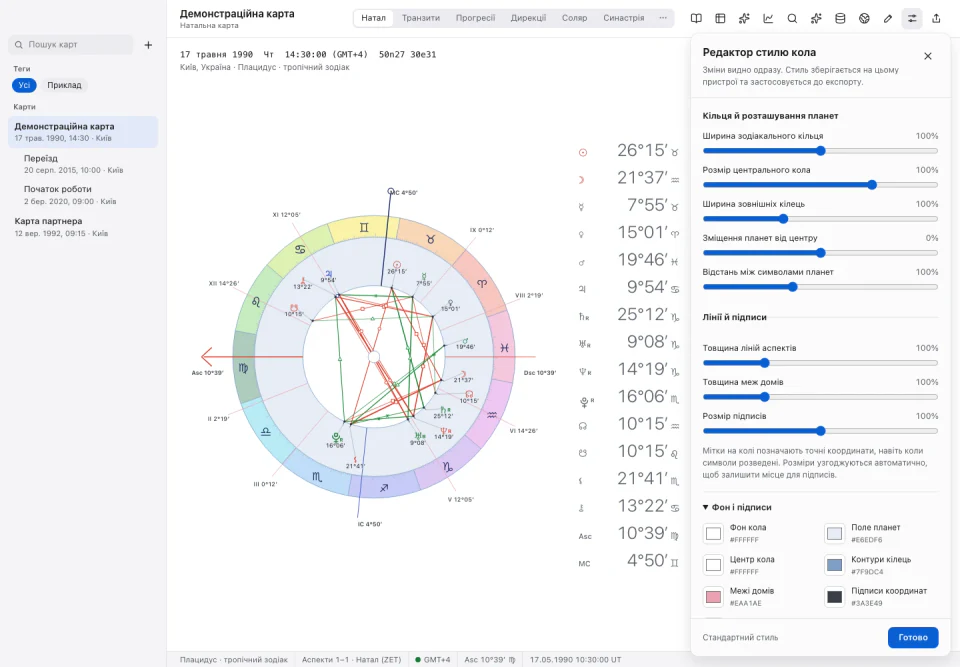Open the database cylinder icon
This screenshot has height=667, width=960.
click(x=840, y=18)
